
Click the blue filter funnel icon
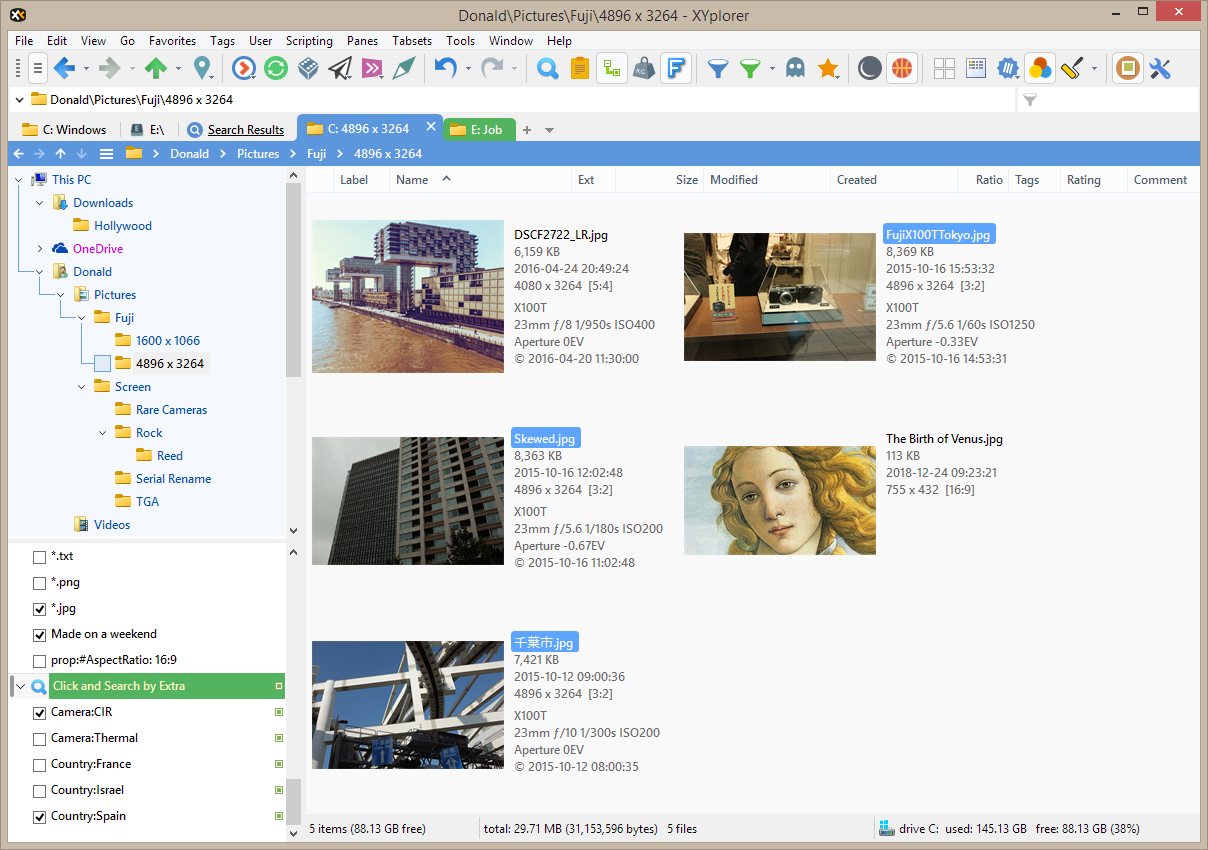(717, 68)
